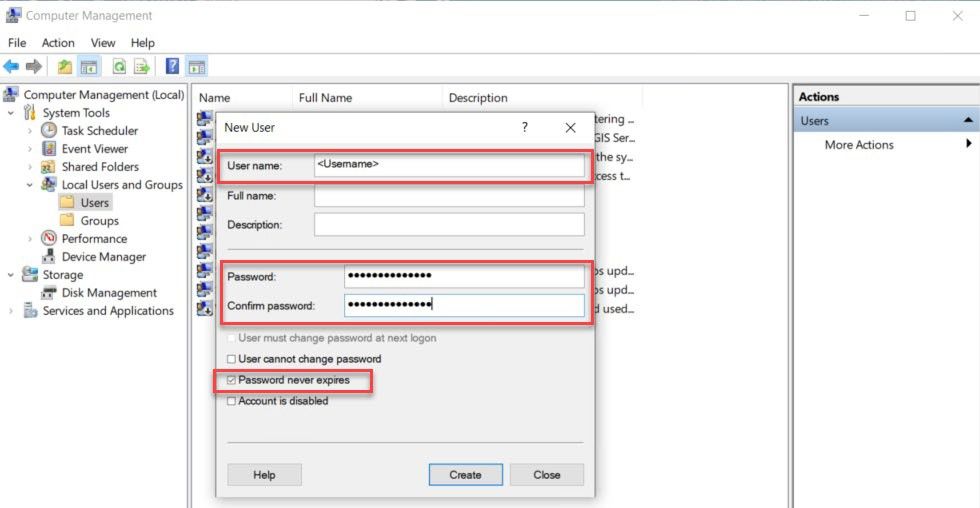Click the Password input field

click(x=464, y=276)
